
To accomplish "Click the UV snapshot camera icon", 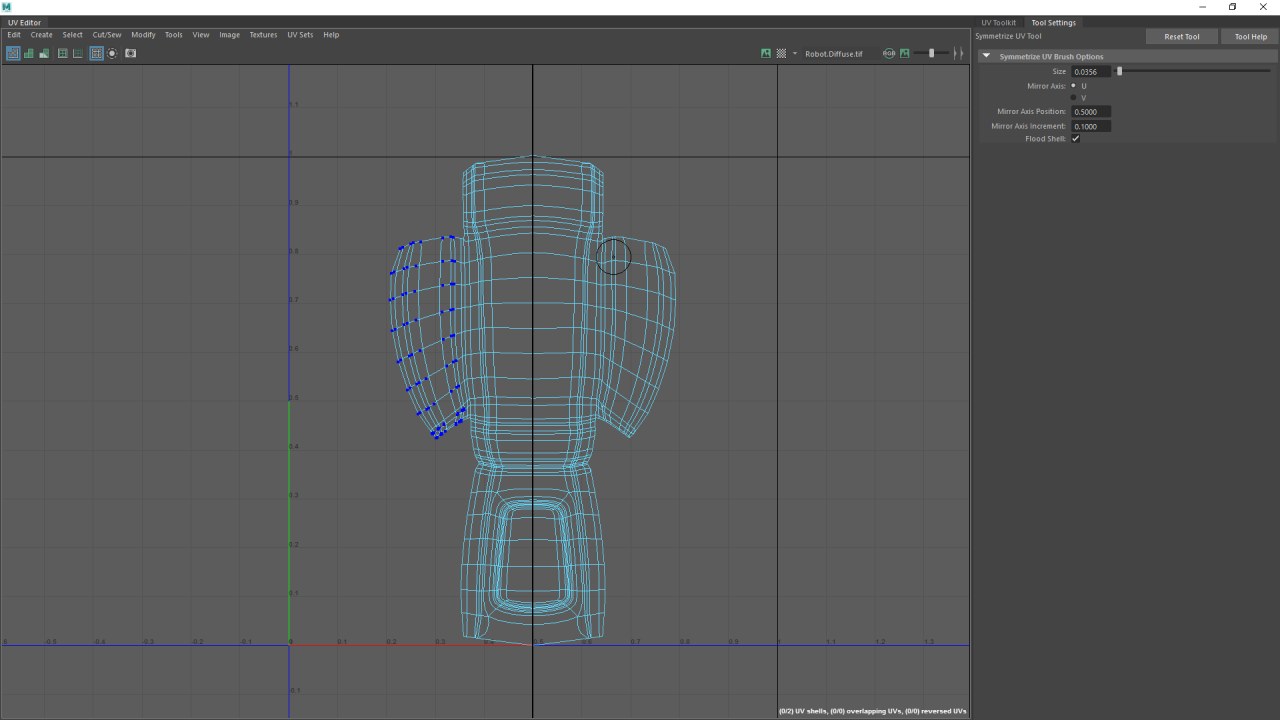I will point(131,53).
